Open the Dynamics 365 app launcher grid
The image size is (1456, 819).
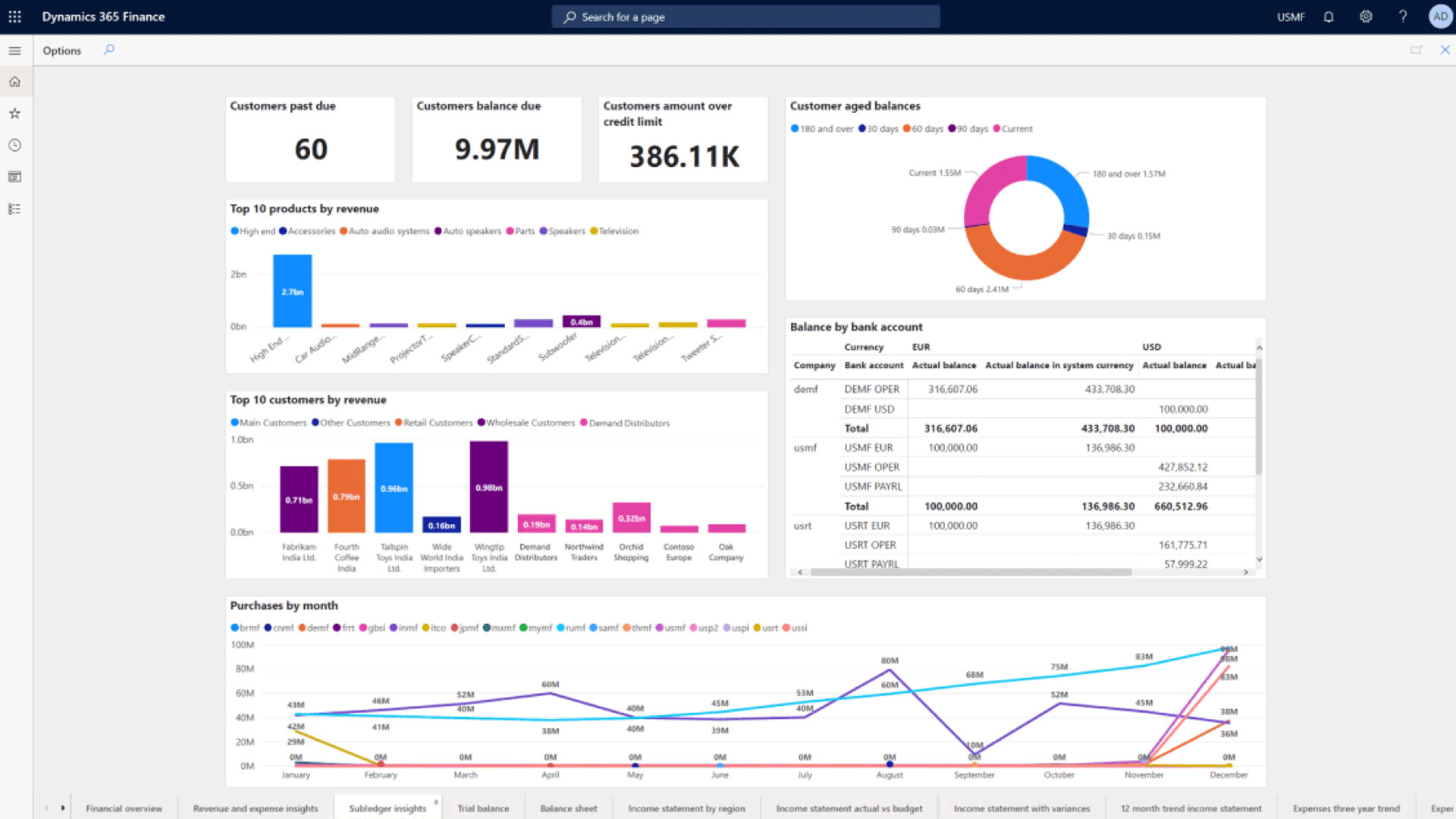(14, 16)
